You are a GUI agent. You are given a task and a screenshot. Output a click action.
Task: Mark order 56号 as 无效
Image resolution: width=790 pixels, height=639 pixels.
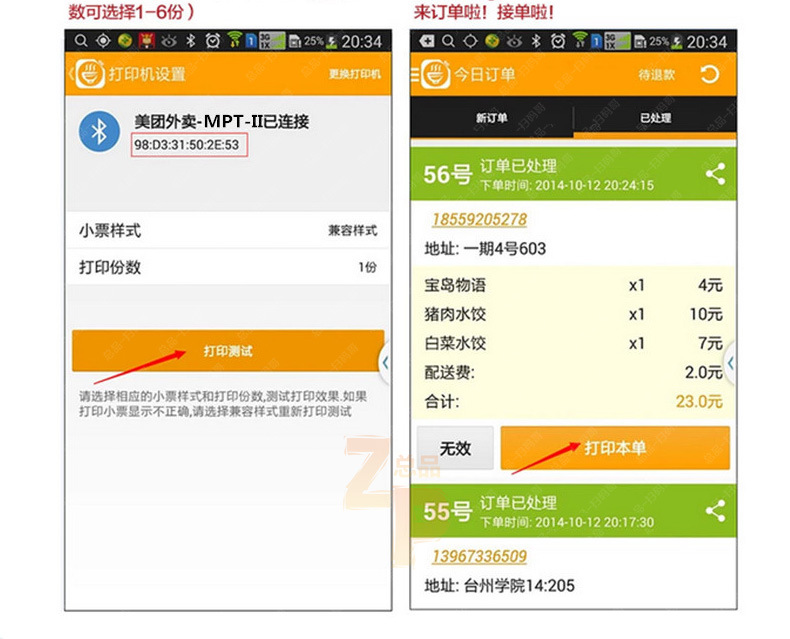[455, 448]
